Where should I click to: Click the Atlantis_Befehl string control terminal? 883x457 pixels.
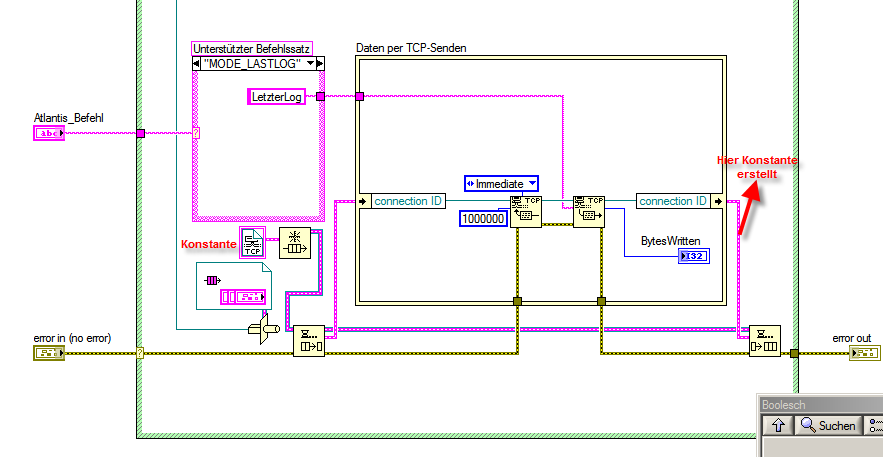[x=49, y=133]
